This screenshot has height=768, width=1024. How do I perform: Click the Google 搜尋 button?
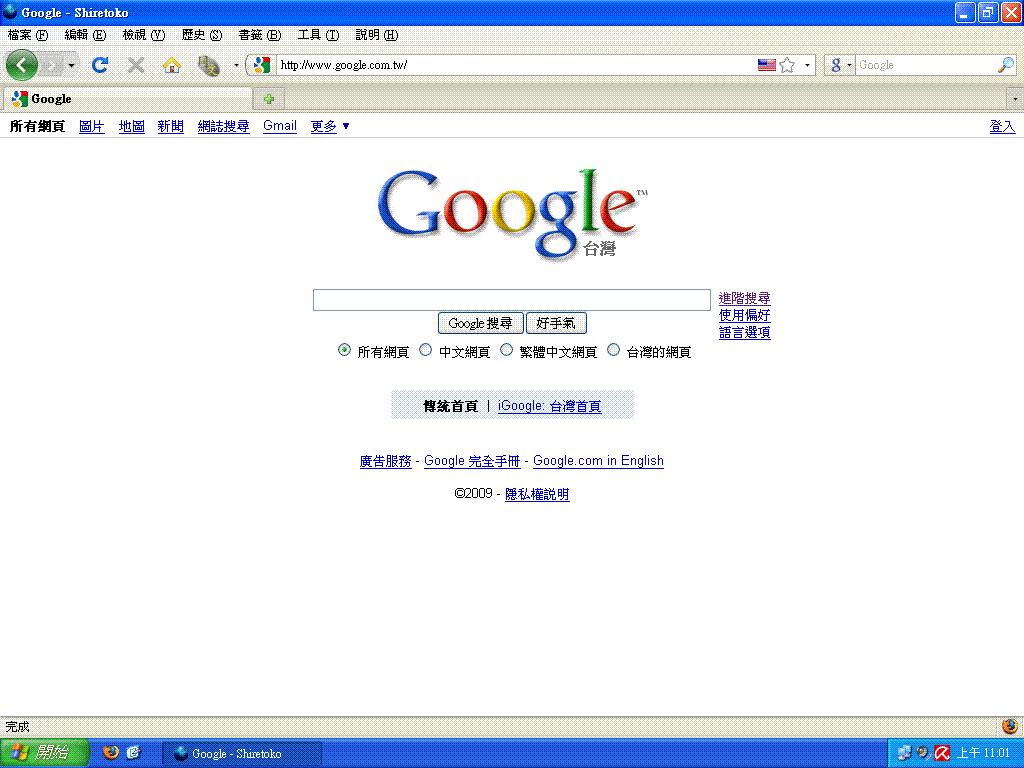coord(480,323)
